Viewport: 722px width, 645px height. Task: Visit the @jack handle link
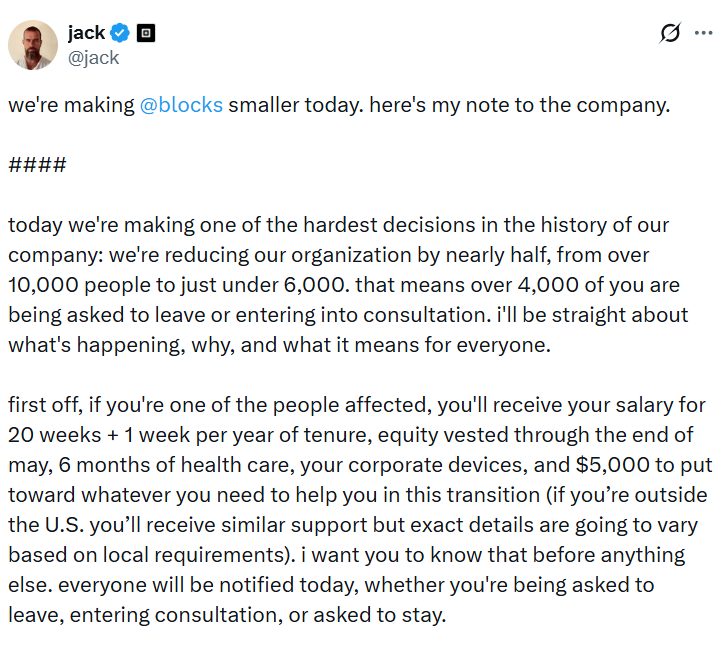[93, 57]
